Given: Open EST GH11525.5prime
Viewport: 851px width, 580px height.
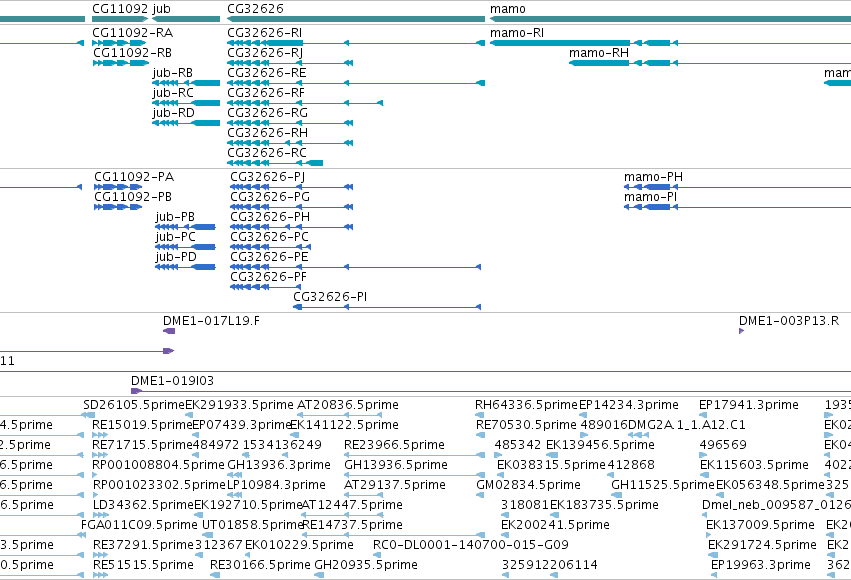Looking at the screenshot, I should [x=663, y=486].
